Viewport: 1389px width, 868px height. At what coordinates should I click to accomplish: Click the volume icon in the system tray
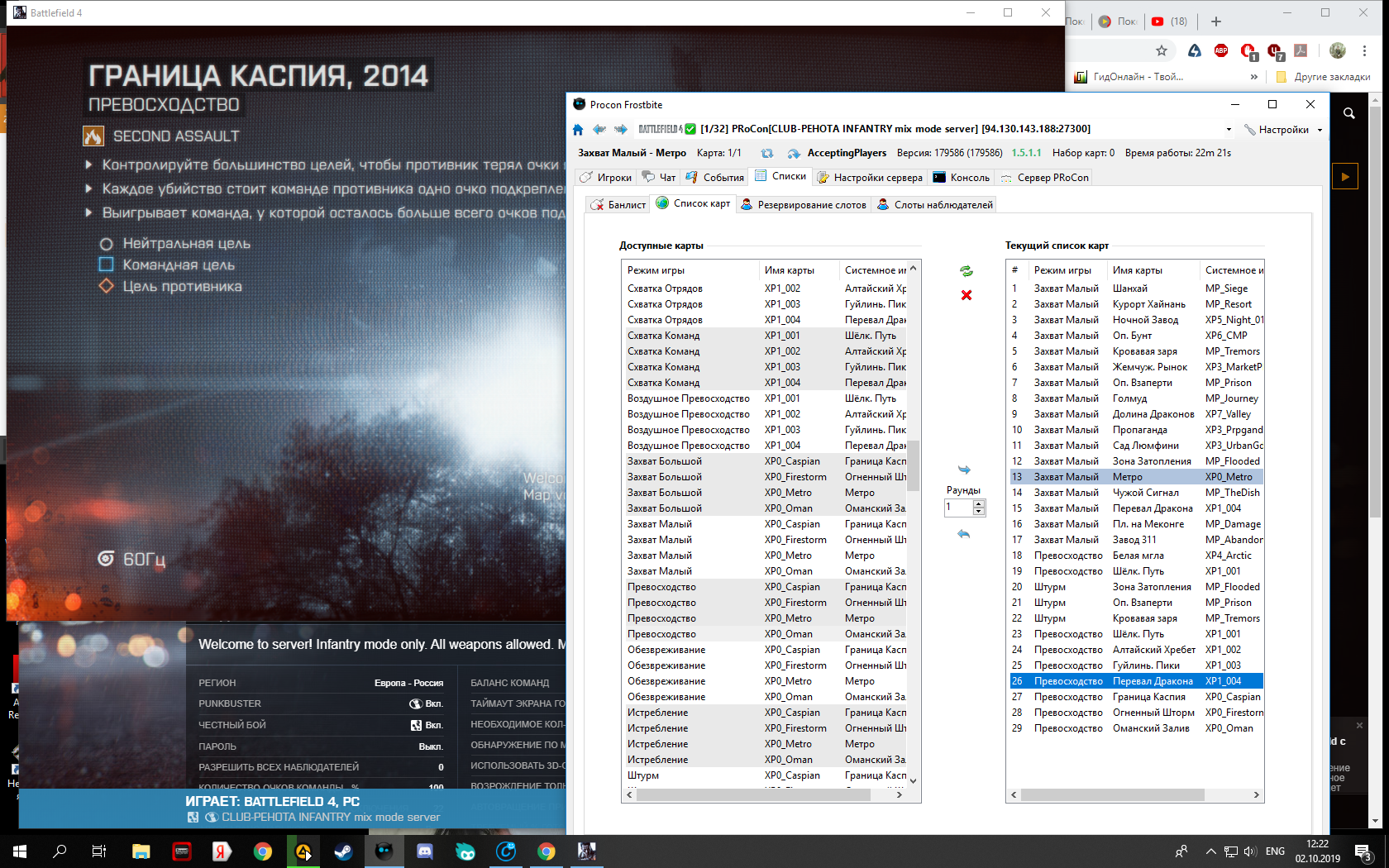1249,851
